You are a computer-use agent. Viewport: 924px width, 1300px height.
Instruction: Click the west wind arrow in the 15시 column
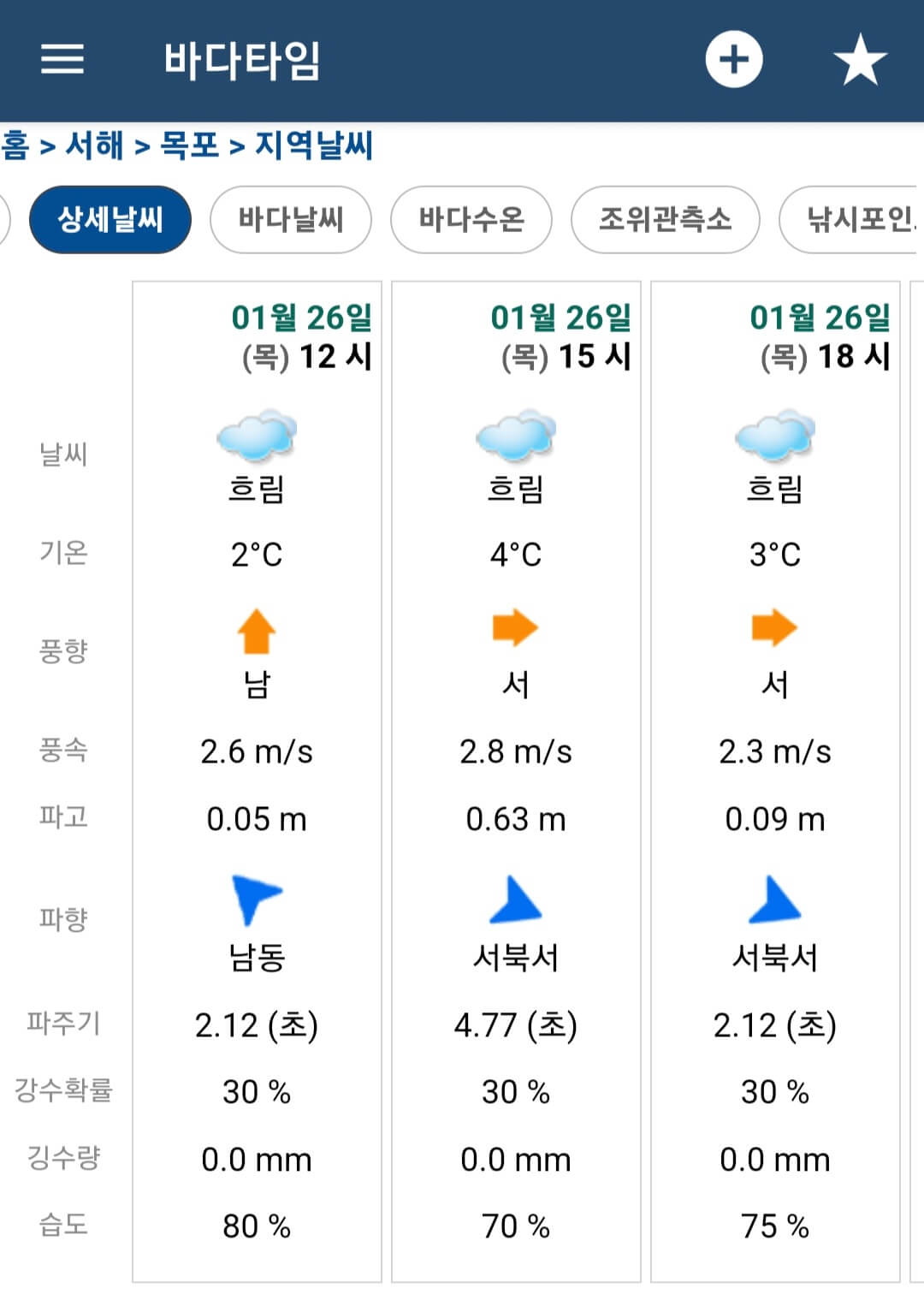click(x=516, y=627)
